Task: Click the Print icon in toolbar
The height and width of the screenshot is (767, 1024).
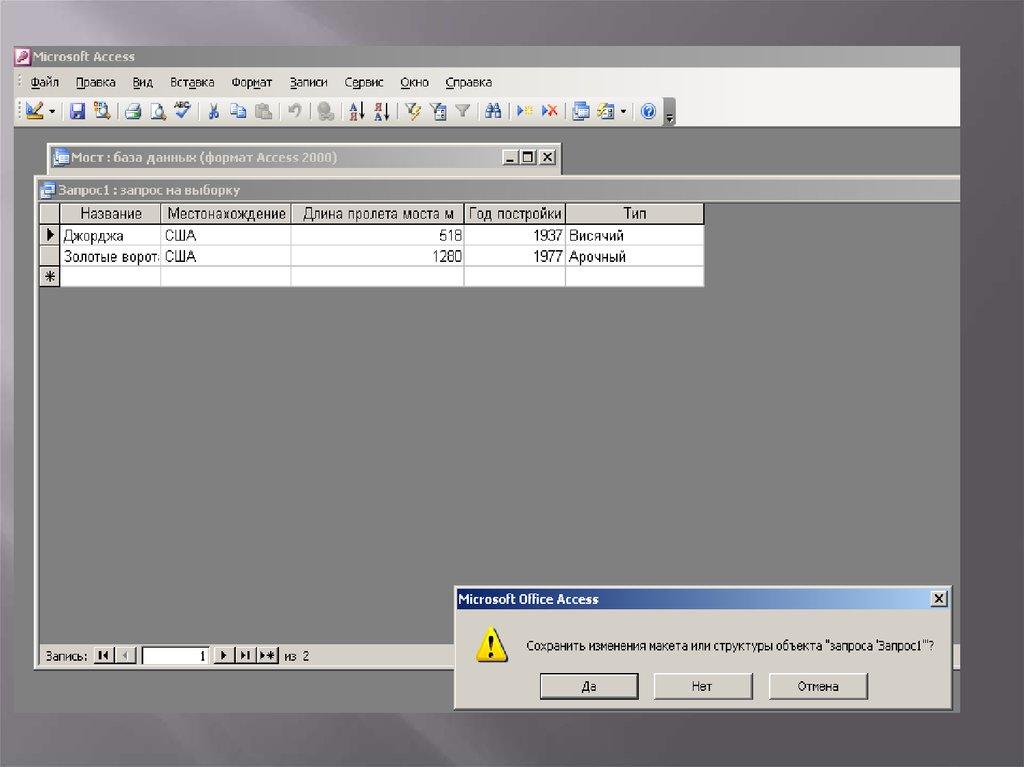Action: 133,112
